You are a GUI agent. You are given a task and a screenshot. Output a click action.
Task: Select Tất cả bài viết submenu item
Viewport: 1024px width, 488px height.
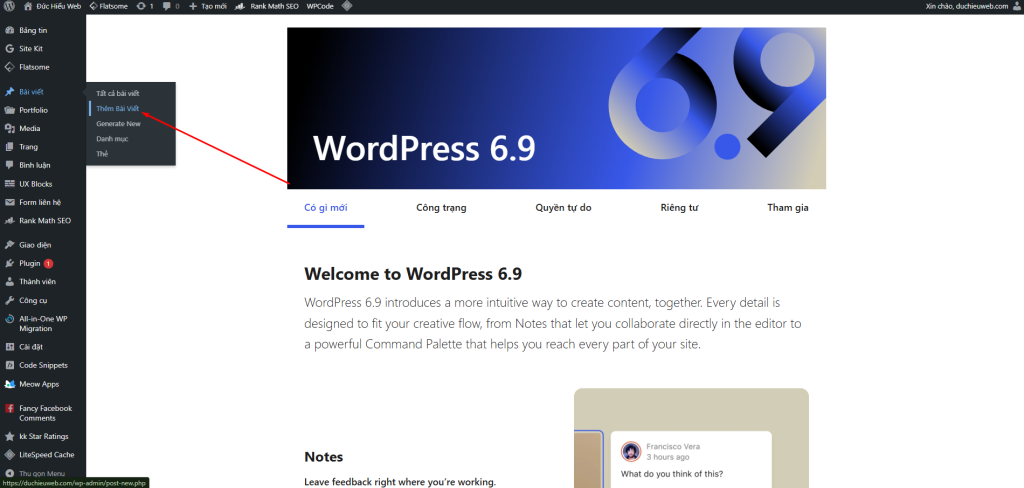click(118, 93)
